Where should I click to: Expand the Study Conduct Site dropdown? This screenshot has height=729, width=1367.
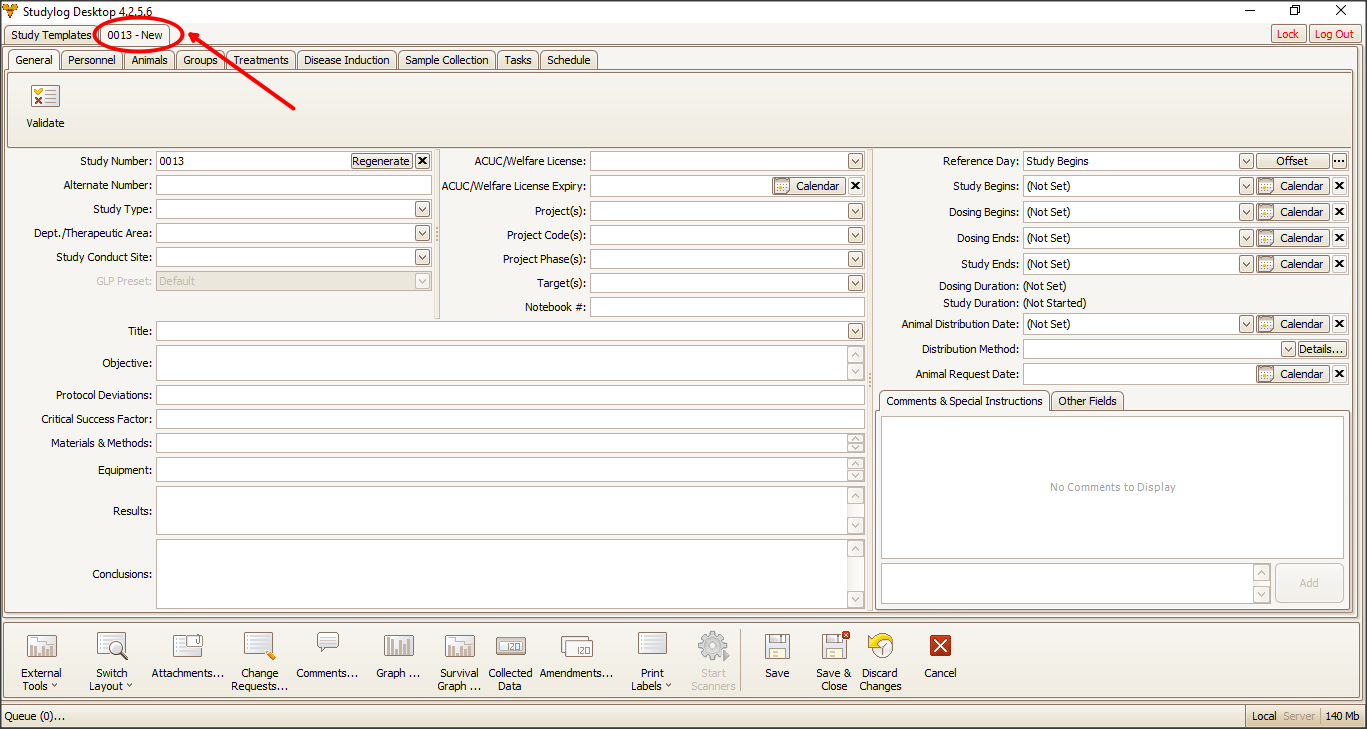[423, 257]
